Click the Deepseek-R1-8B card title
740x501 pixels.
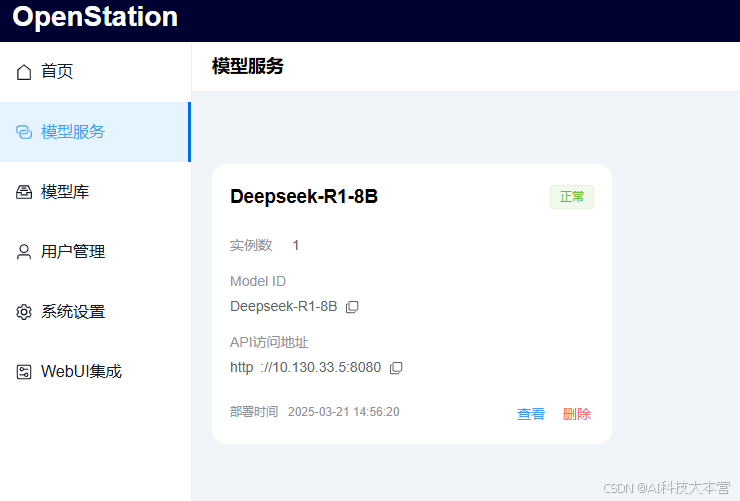click(304, 196)
